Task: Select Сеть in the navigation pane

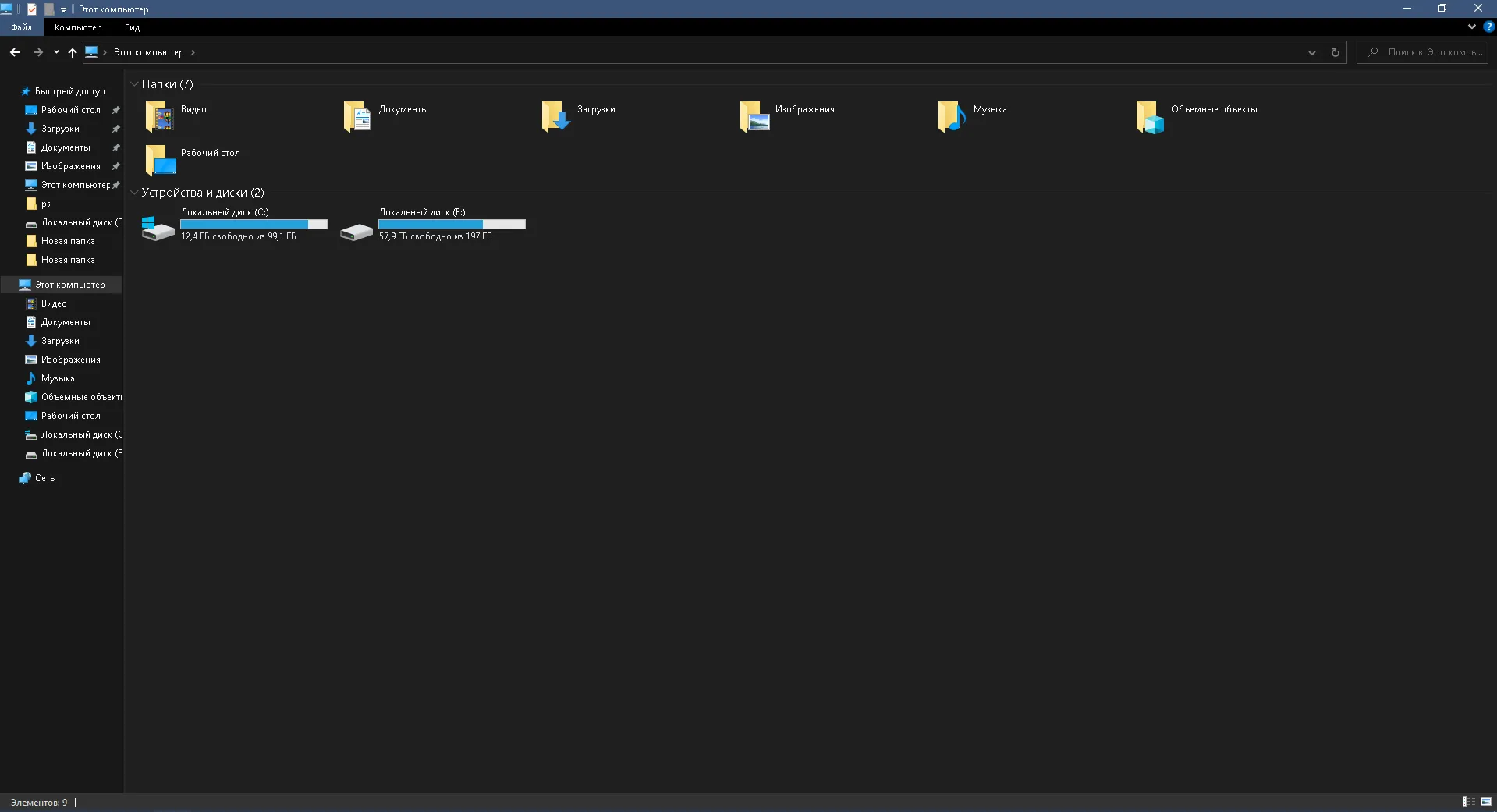Action: click(x=44, y=478)
